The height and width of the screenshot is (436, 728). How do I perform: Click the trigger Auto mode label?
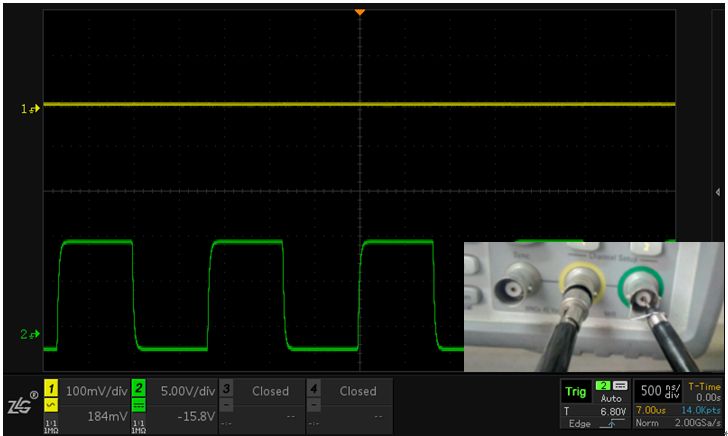(x=610, y=397)
